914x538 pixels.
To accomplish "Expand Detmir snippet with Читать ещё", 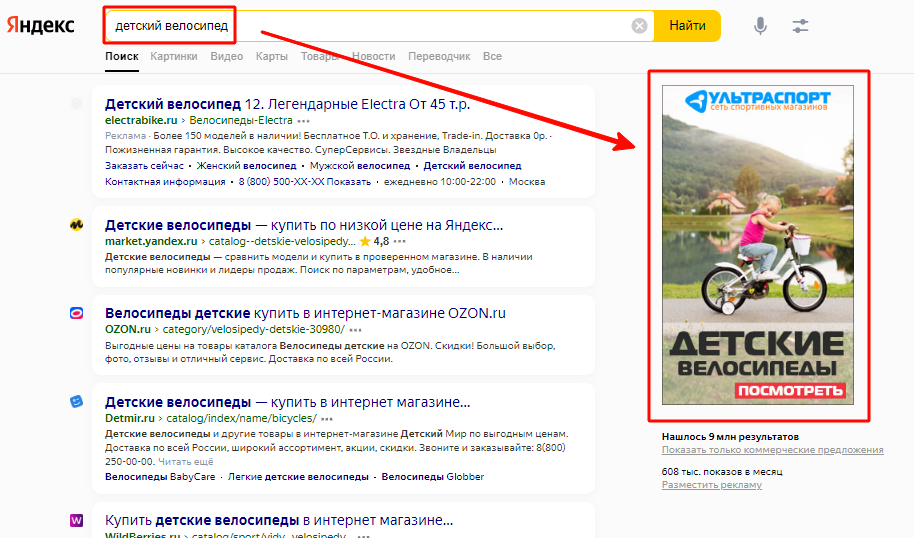I will (x=185, y=462).
